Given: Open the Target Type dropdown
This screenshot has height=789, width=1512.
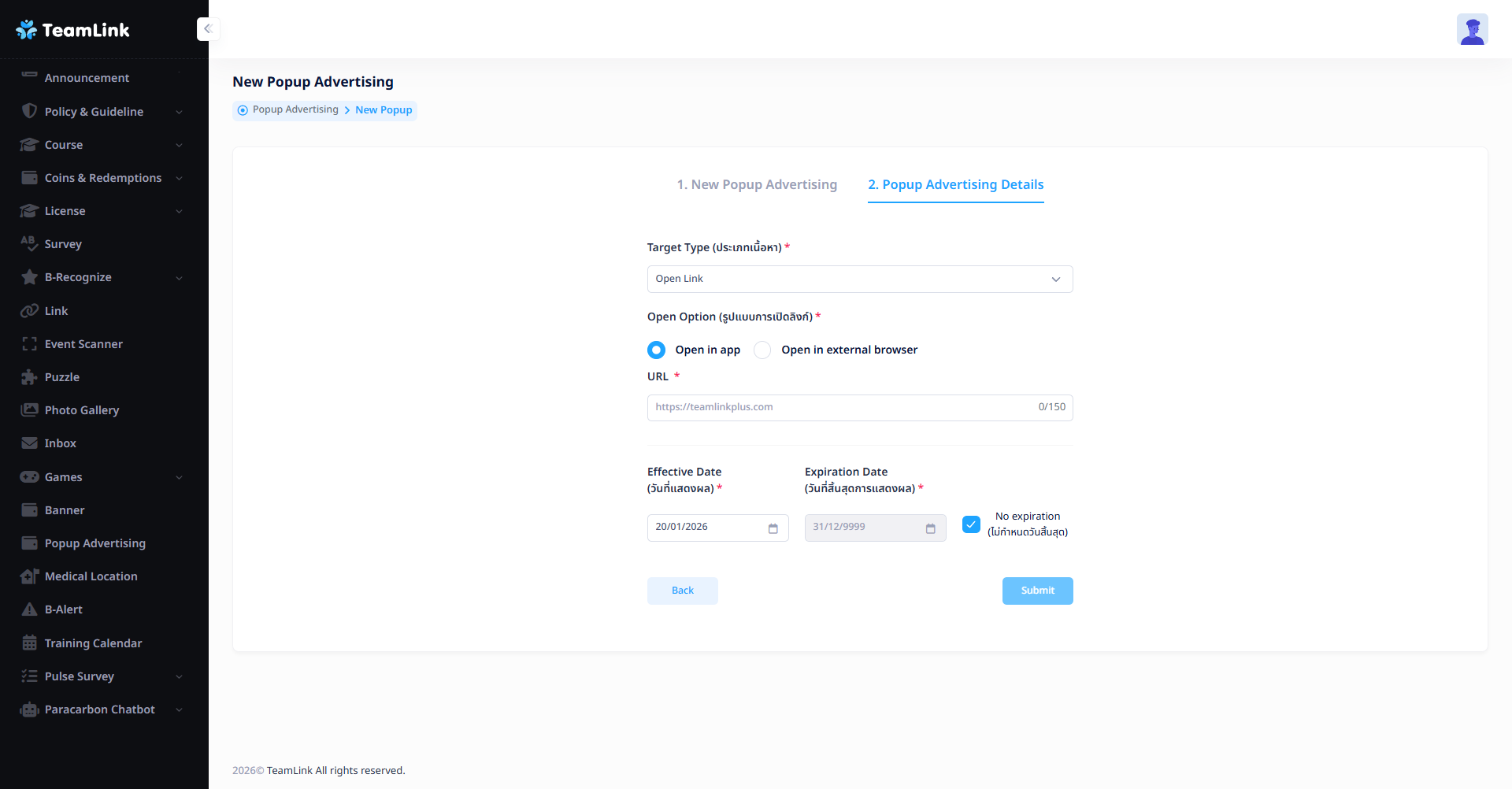Looking at the screenshot, I should [859, 280].
